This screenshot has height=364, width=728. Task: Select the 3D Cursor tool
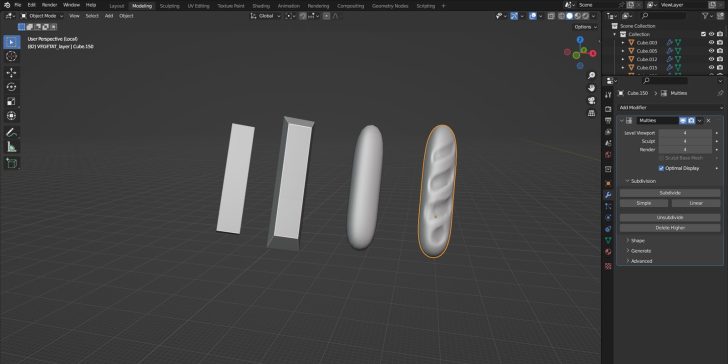pos(12,57)
